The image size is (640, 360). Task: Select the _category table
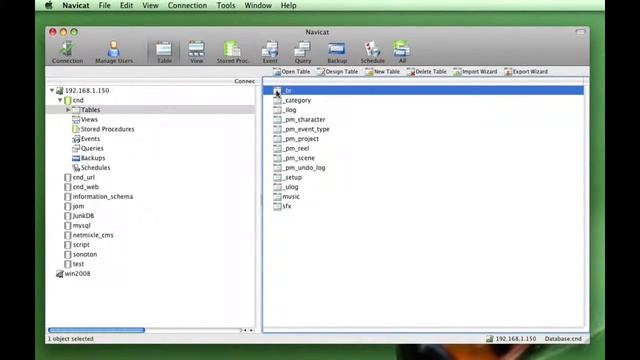292,100
